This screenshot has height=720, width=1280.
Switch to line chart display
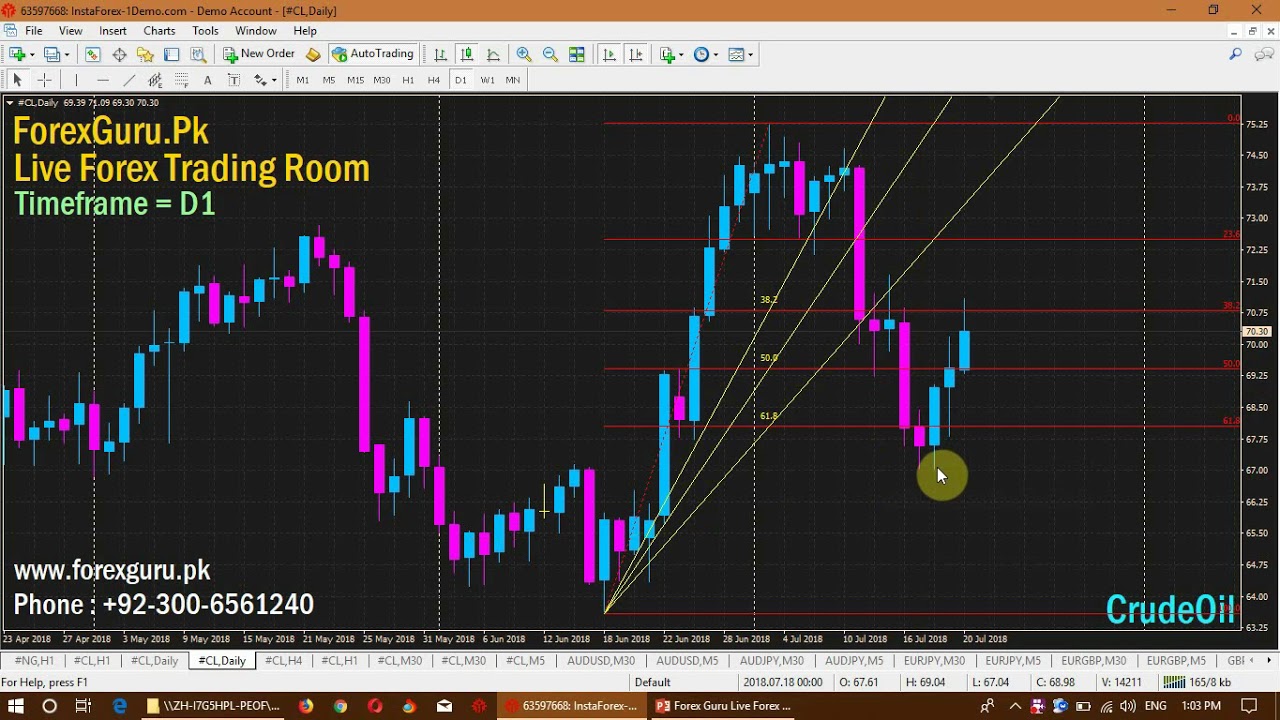493,54
